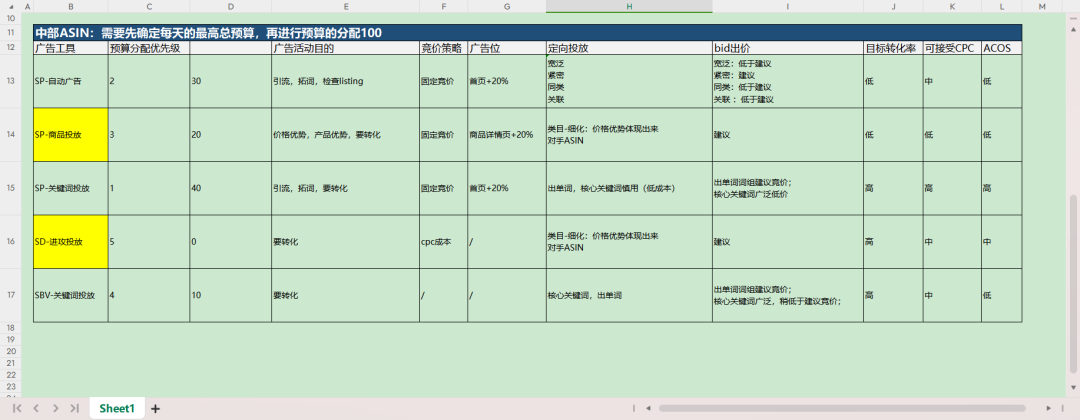Select the '引流，拓词，检查listing' cell
This screenshot has width=1080, height=420.
pyautogui.click(x=346, y=81)
